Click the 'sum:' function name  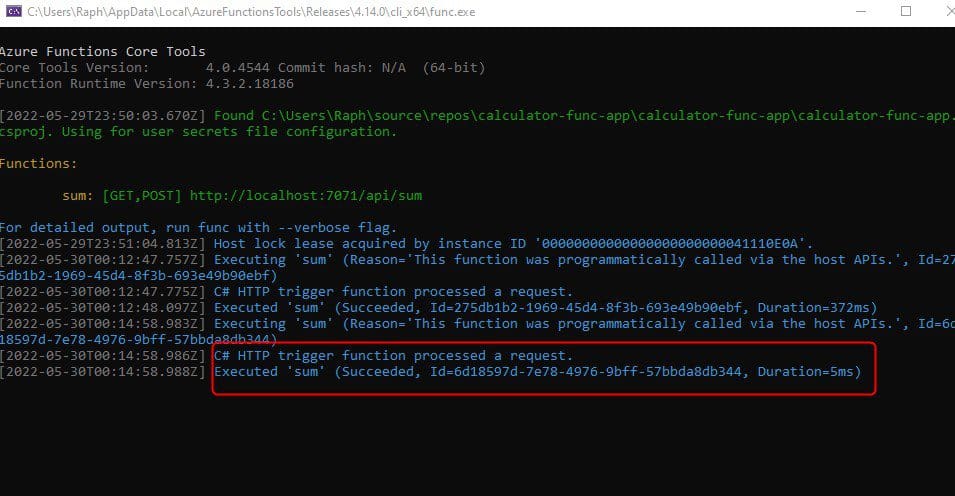point(77,196)
